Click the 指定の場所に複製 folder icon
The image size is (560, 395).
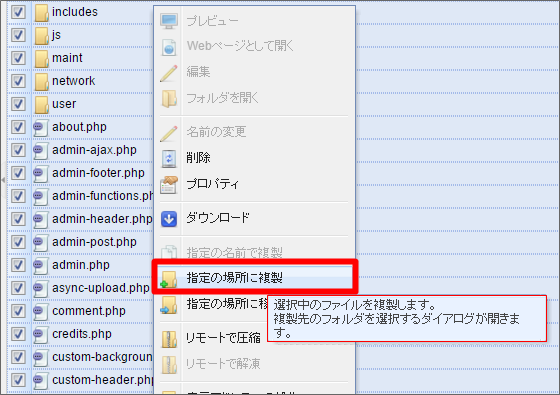coord(169,279)
